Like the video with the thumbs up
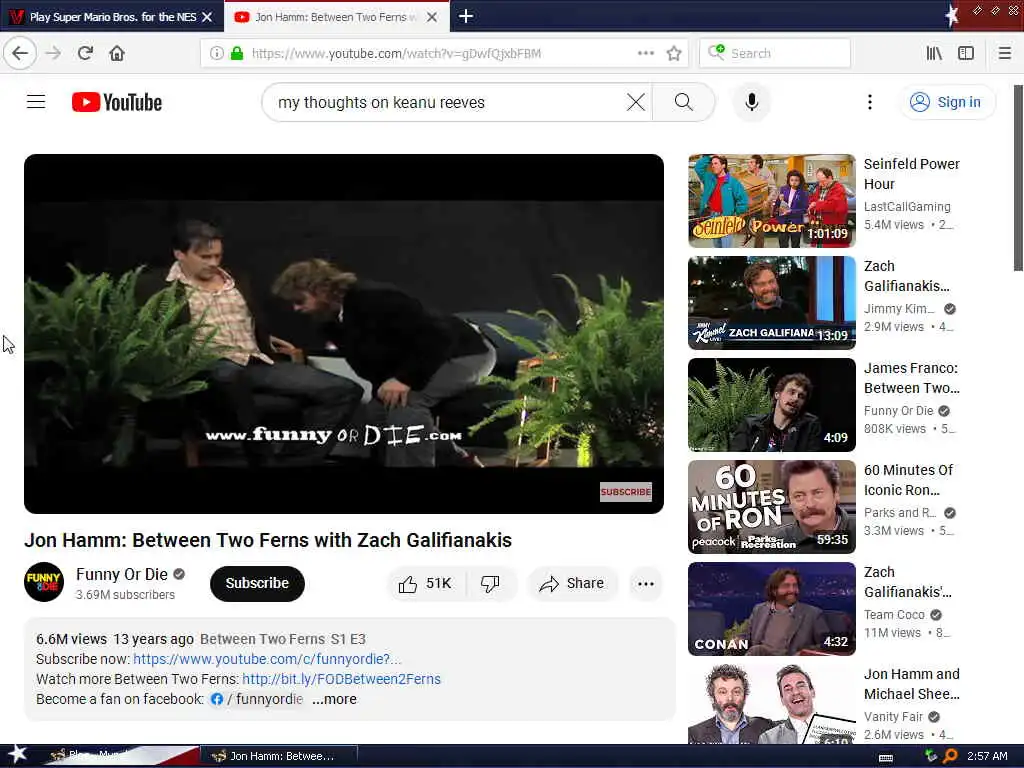The height and width of the screenshot is (768, 1024). (426, 583)
